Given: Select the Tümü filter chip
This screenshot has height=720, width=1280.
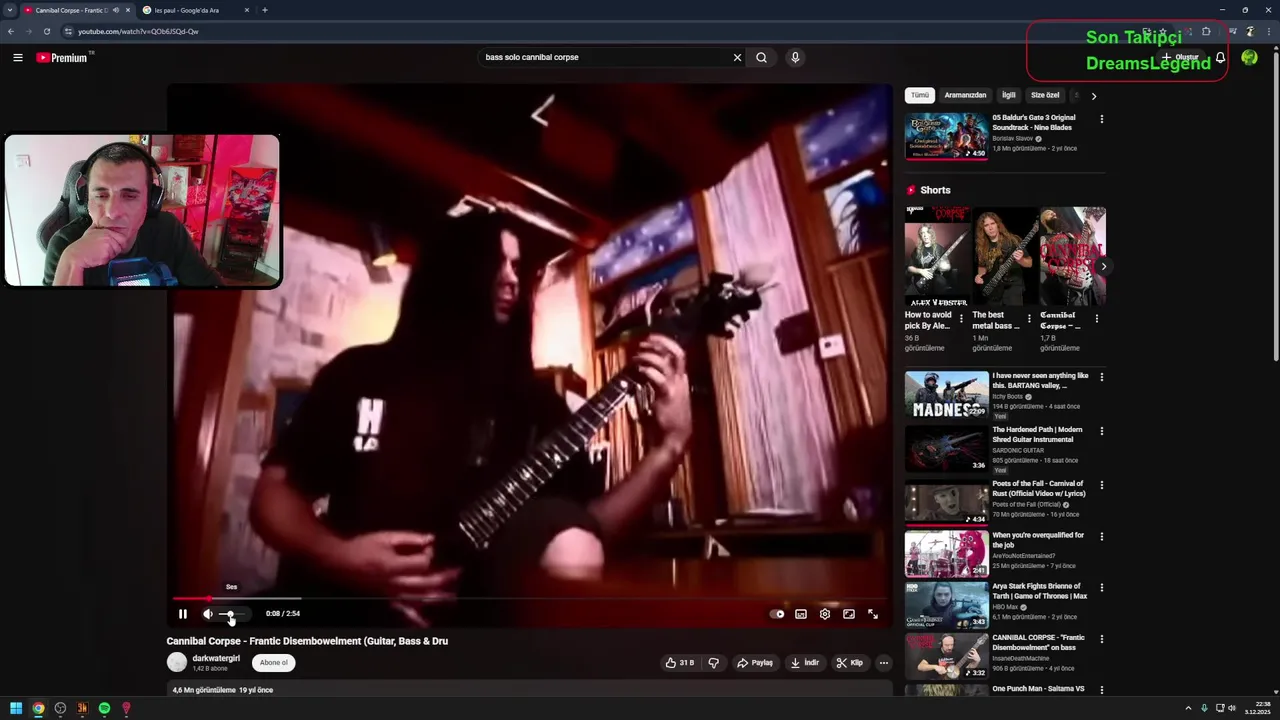Looking at the screenshot, I should point(920,95).
